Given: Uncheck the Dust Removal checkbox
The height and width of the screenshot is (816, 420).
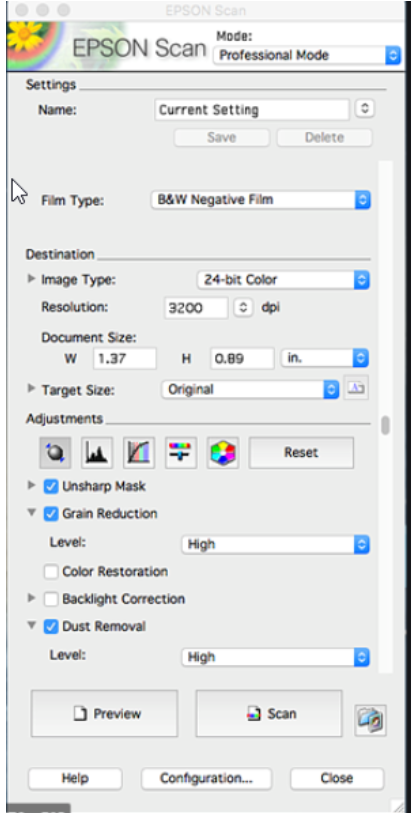Looking at the screenshot, I should pyautogui.click(x=51, y=626).
